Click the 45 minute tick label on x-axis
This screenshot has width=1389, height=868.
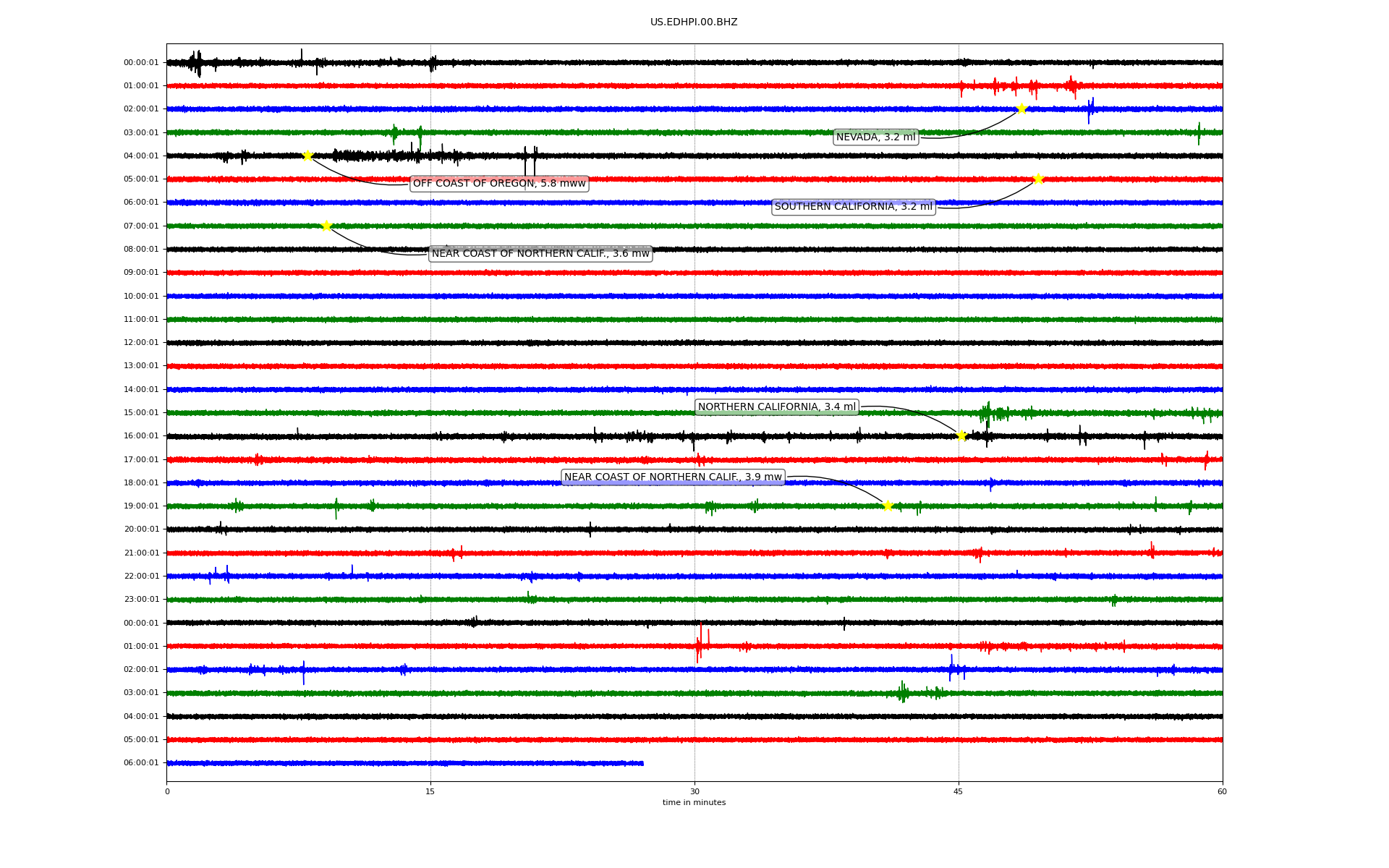click(x=959, y=791)
